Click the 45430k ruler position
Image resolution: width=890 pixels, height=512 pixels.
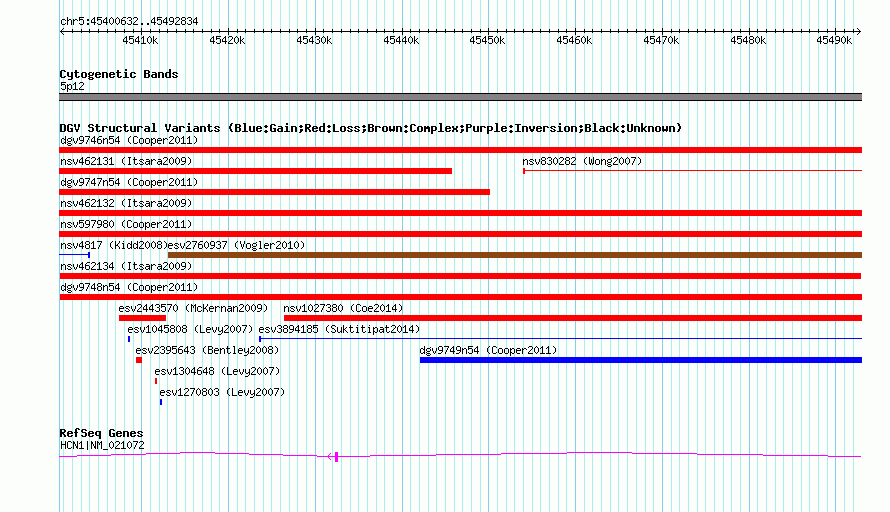(x=314, y=40)
